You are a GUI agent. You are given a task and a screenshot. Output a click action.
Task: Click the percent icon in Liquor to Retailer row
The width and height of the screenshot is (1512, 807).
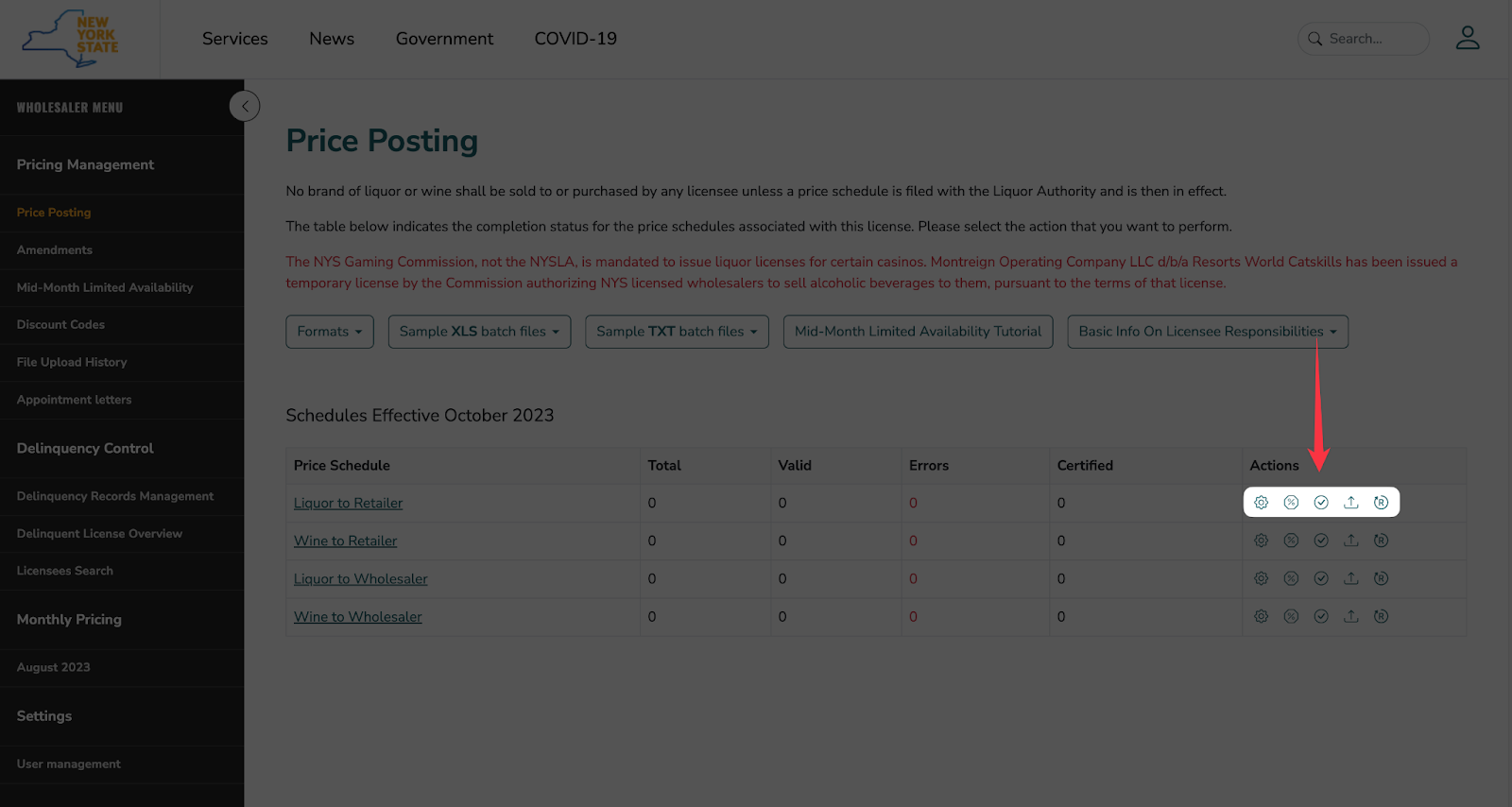1291,503
